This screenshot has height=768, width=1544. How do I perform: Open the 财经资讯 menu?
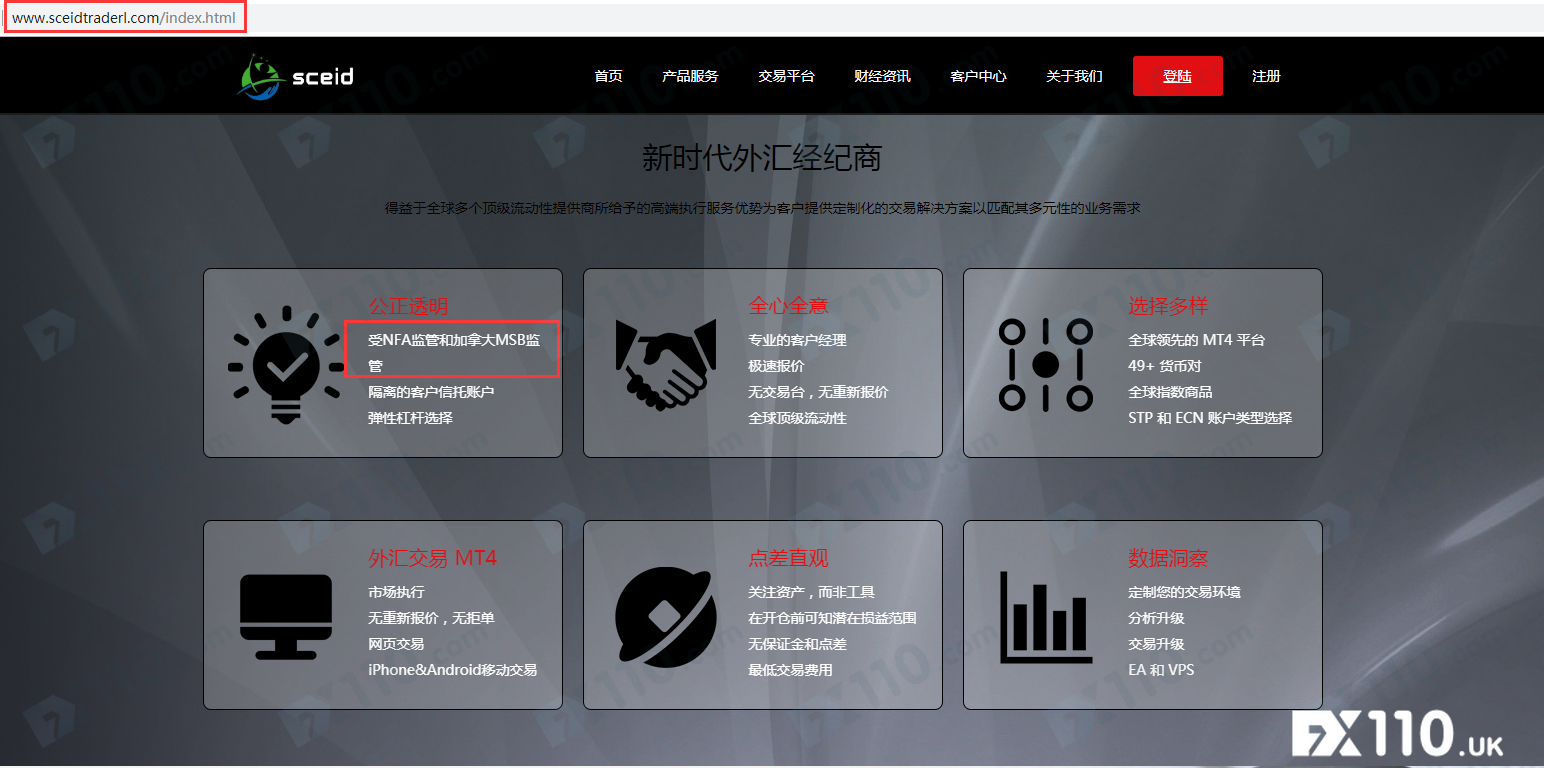point(882,76)
